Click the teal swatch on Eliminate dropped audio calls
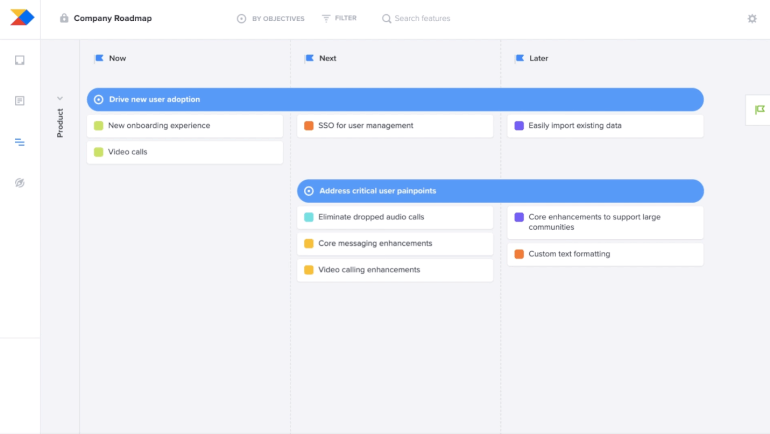Image resolution: width=770 pixels, height=434 pixels. click(x=309, y=217)
